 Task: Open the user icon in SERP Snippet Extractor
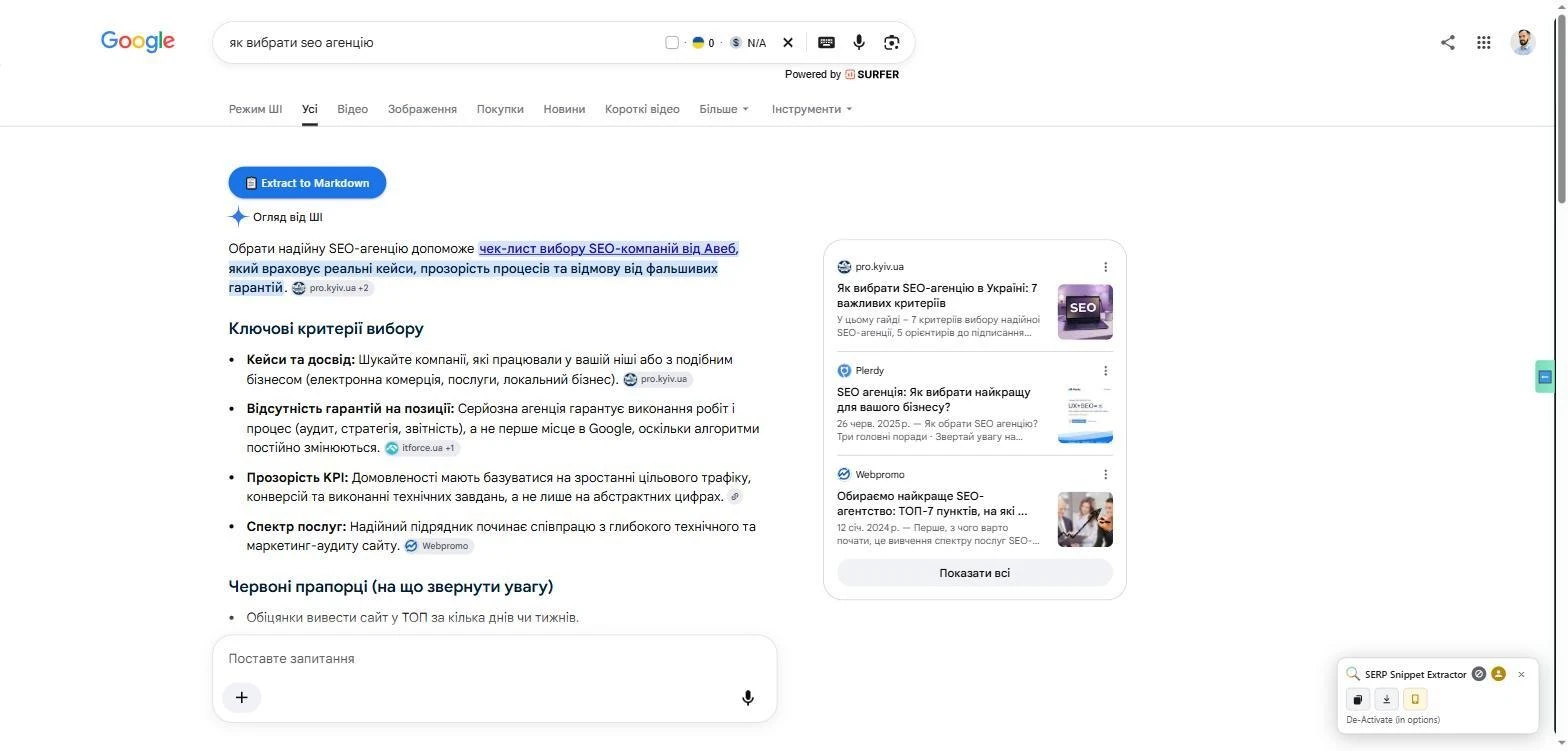pos(1498,674)
